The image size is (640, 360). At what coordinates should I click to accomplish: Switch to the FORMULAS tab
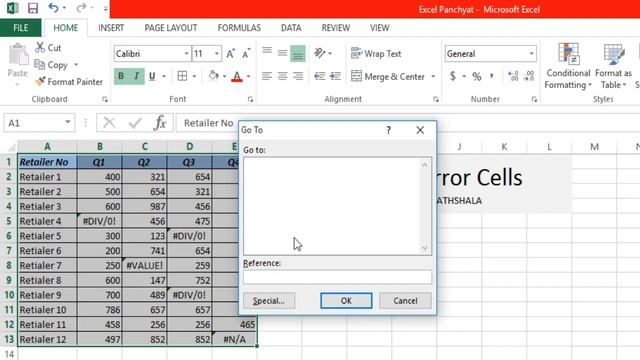point(239,28)
